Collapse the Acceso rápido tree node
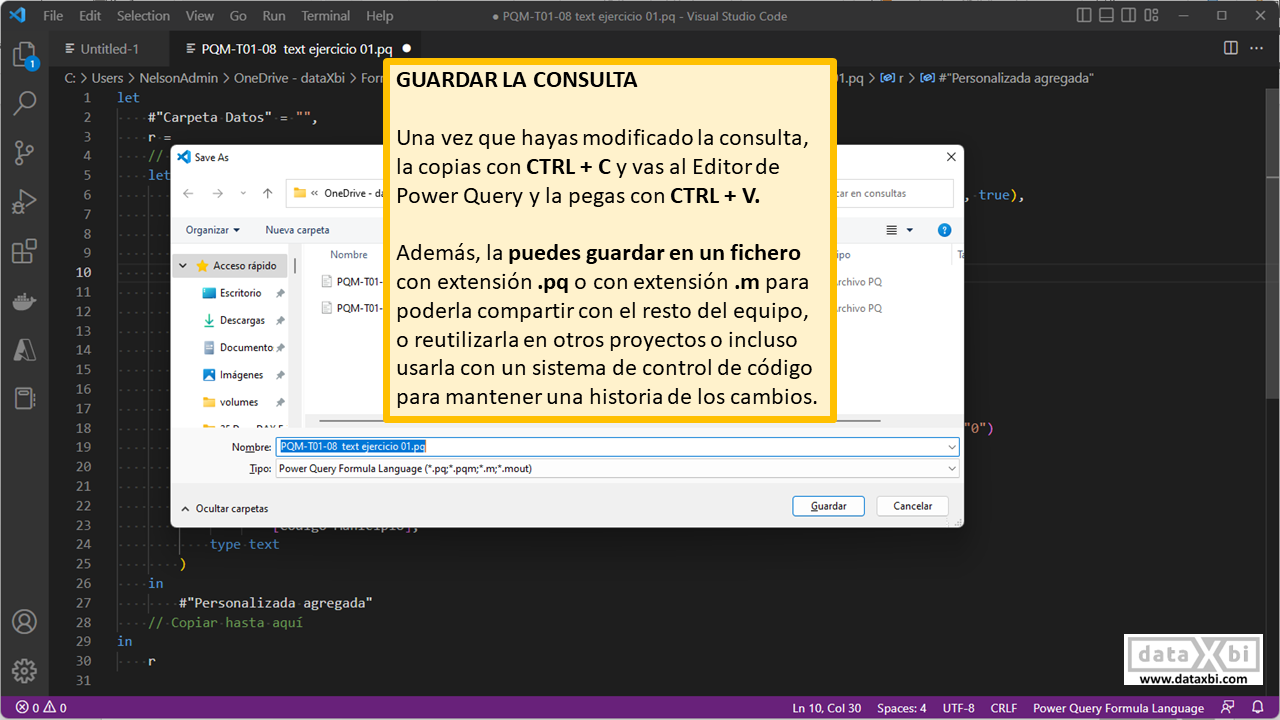 click(x=183, y=266)
